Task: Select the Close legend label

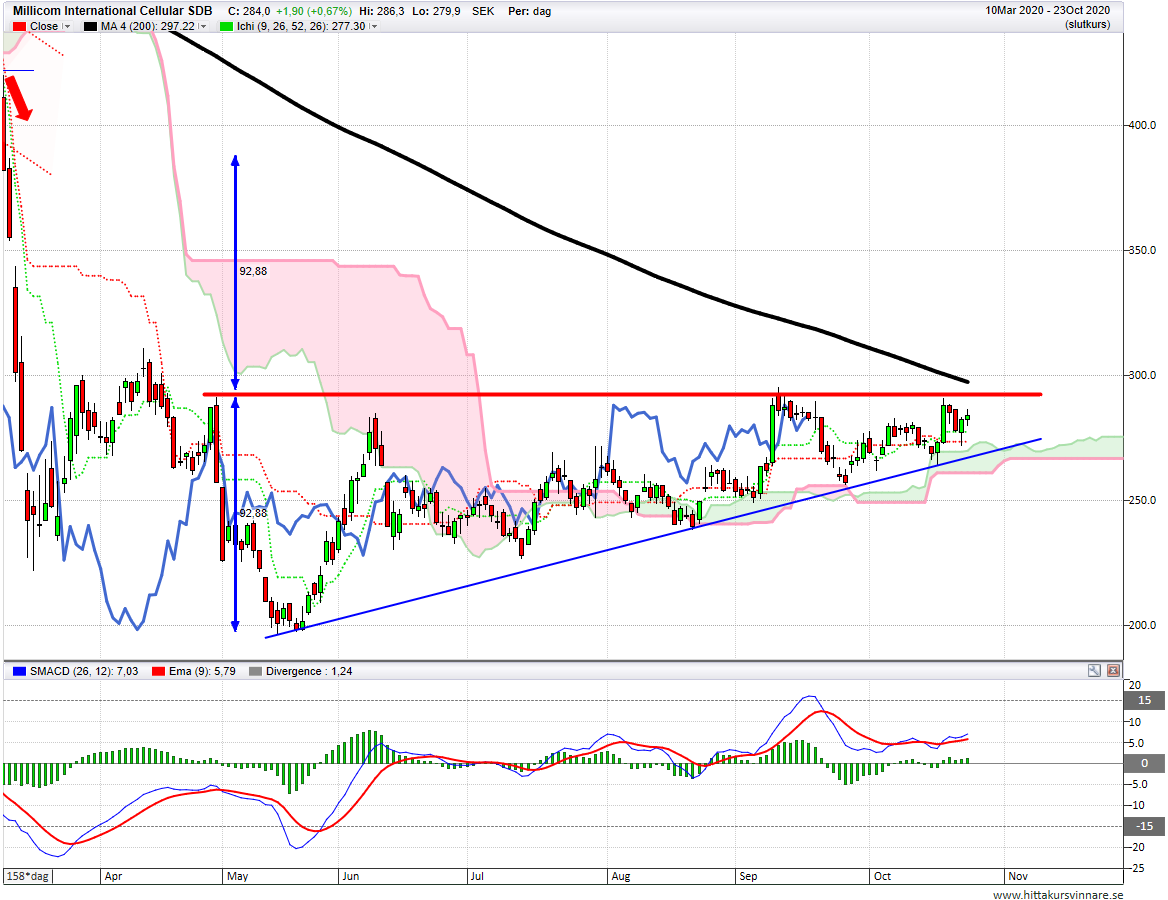Action: (44, 26)
